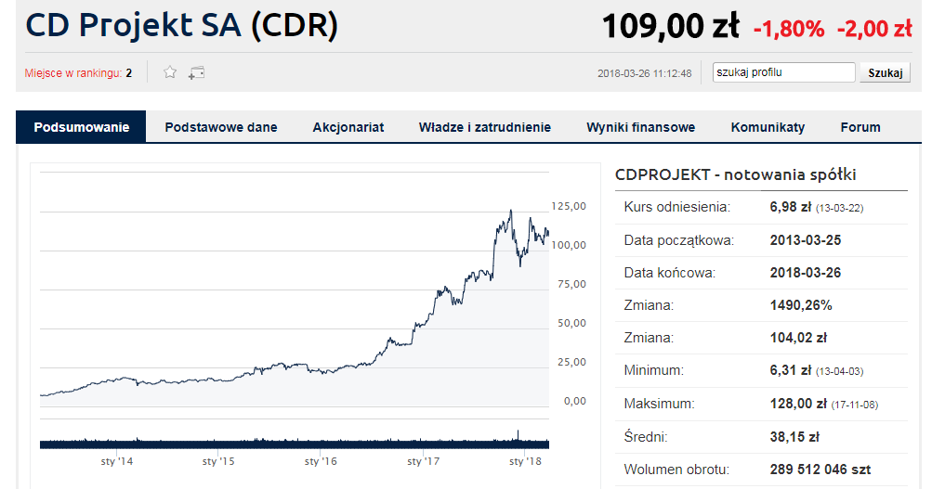Viewport: 945px width, 489px height.
Task: Click the sty '16 marker on timeline
Action: (x=321, y=461)
